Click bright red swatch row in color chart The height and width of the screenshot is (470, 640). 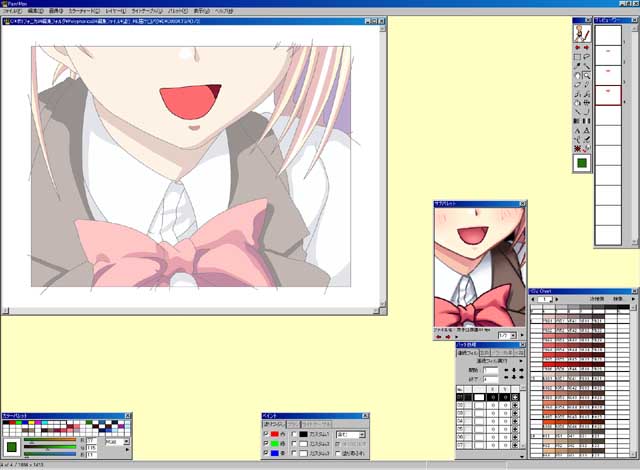[x=574, y=364]
